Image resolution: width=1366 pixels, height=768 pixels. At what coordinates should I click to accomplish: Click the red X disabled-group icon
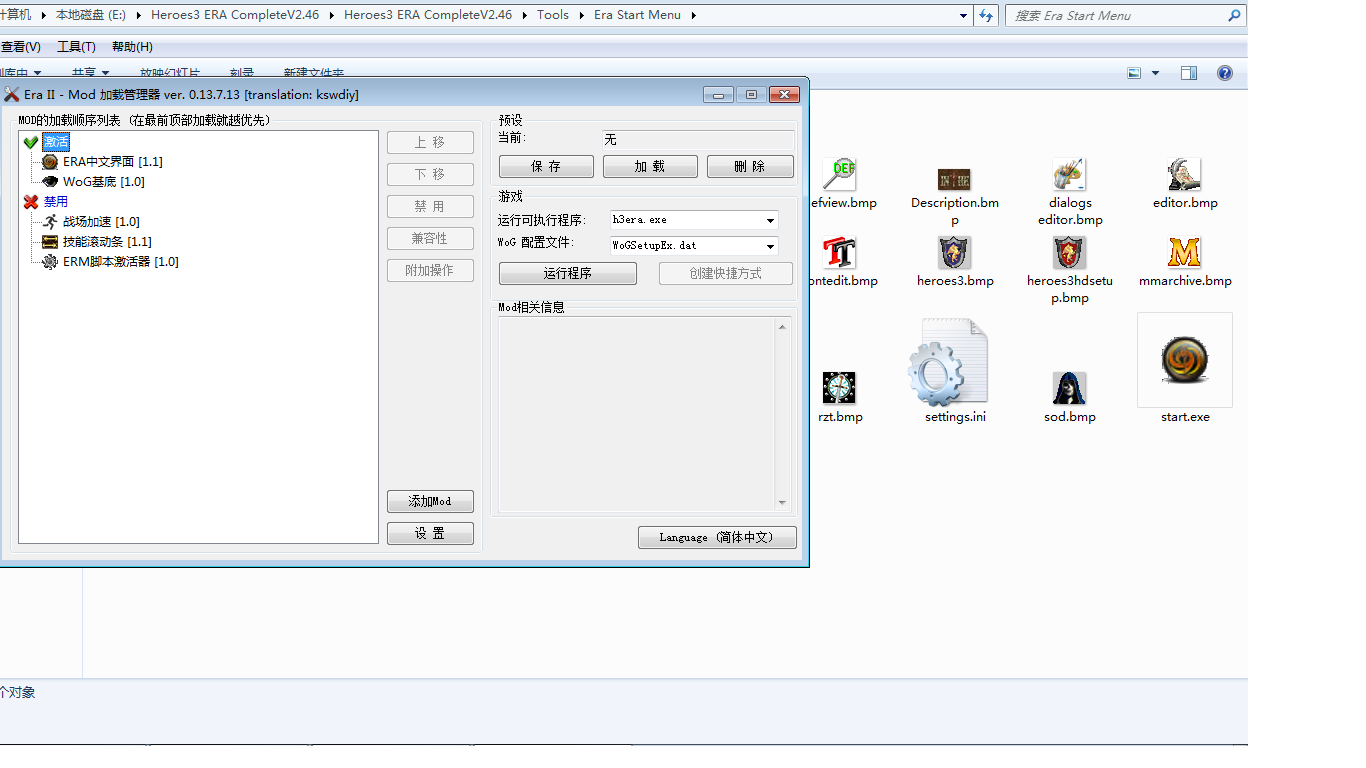point(30,202)
